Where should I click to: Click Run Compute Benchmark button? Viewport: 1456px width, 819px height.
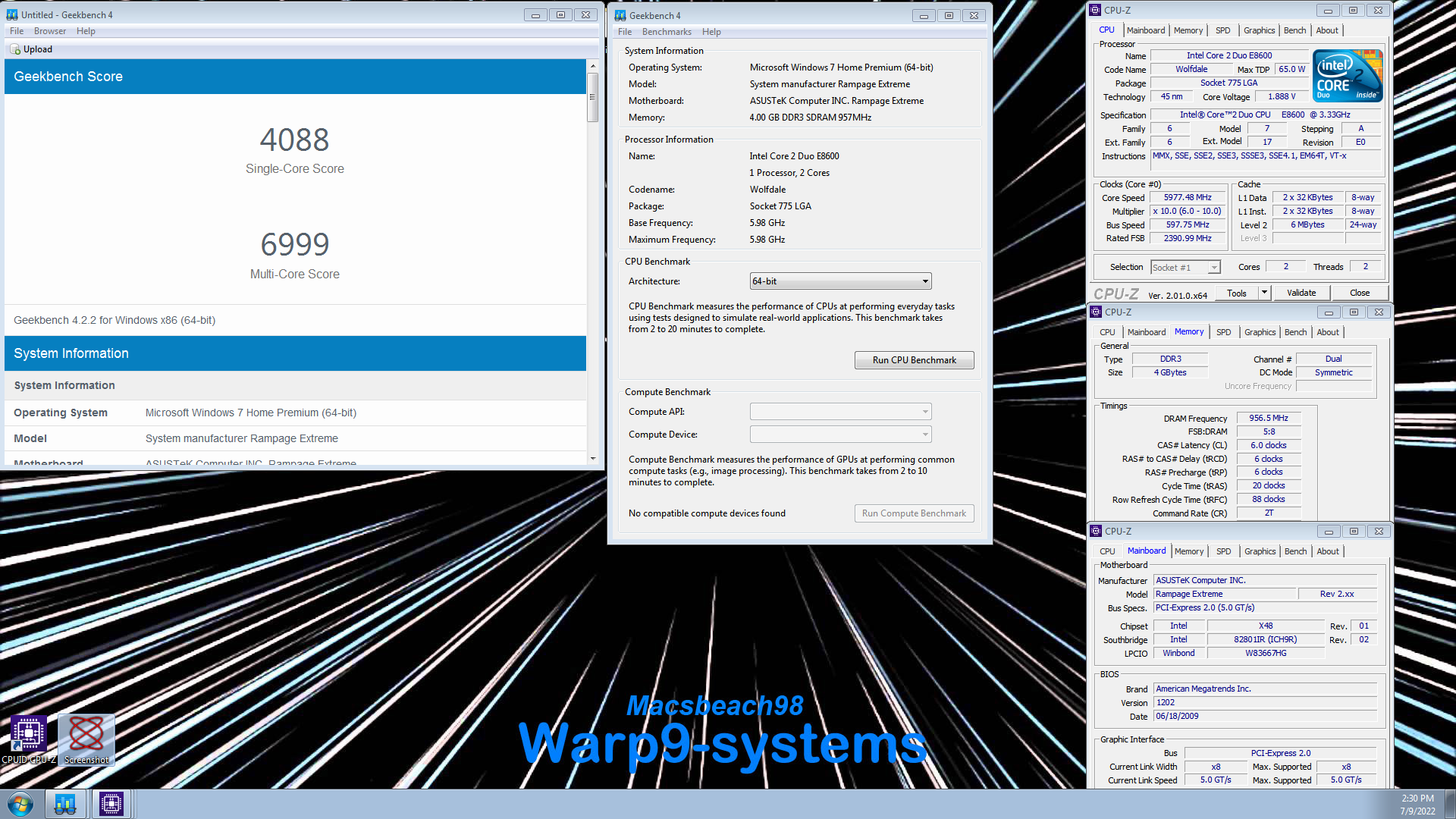[x=914, y=513]
